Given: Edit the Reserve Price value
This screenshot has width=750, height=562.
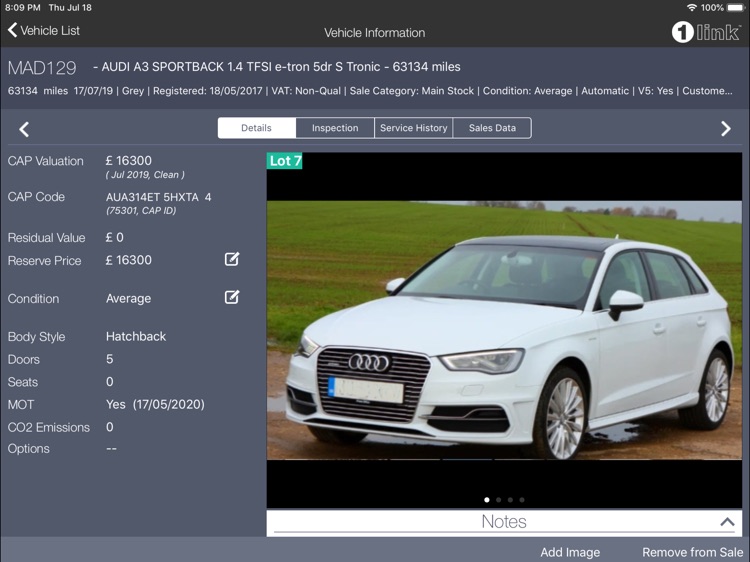Looking at the screenshot, I should point(232,259).
